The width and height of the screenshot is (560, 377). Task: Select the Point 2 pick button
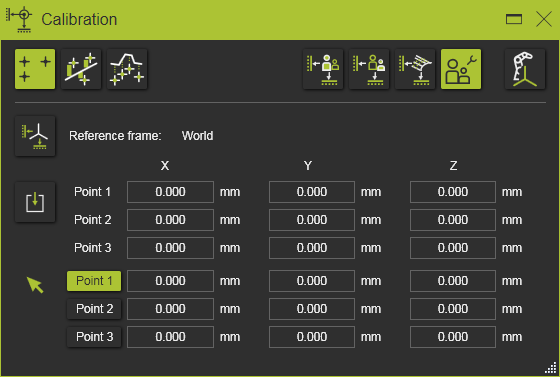click(94, 309)
